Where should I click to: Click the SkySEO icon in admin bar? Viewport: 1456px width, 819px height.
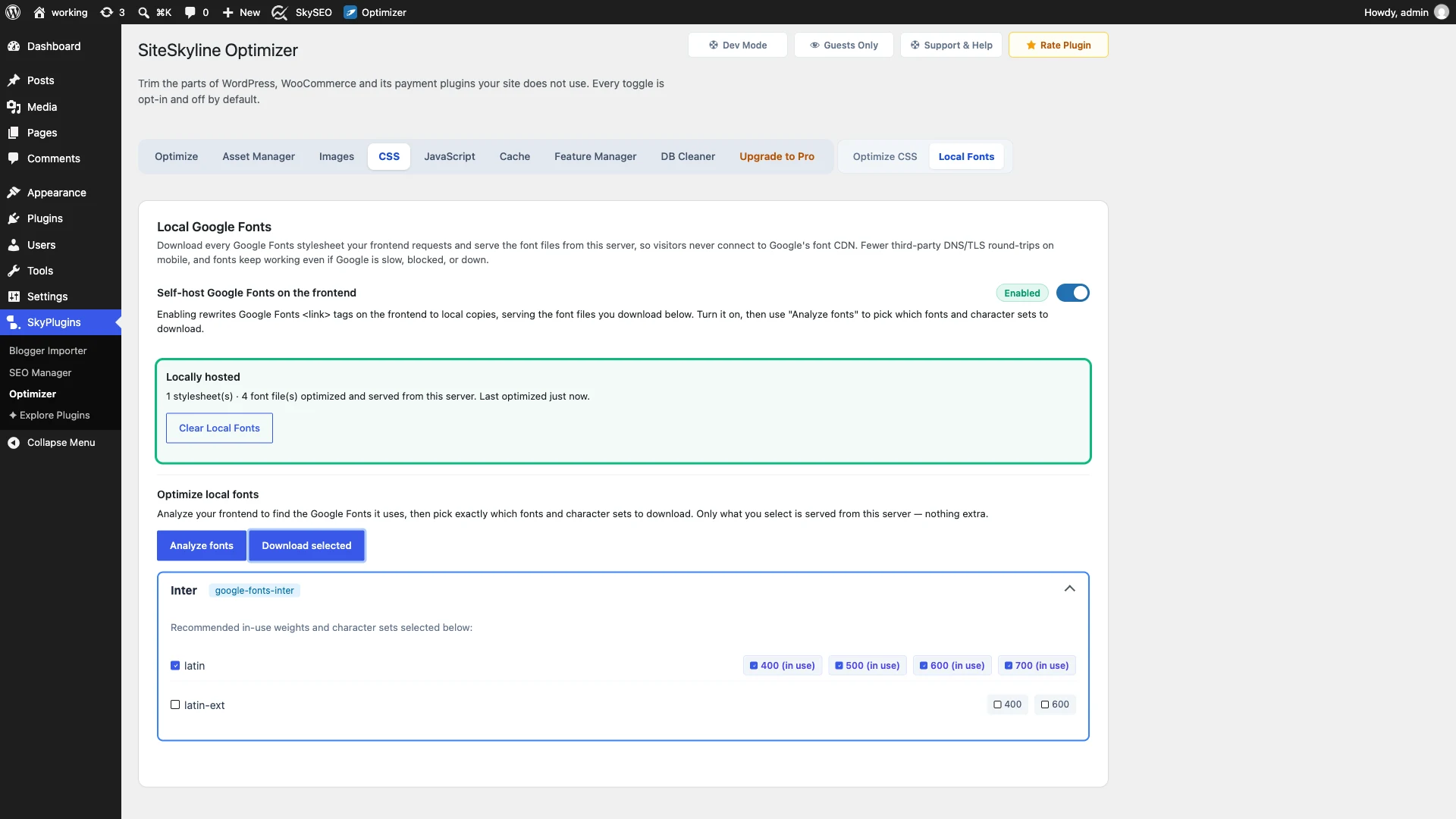pos(279,12)
